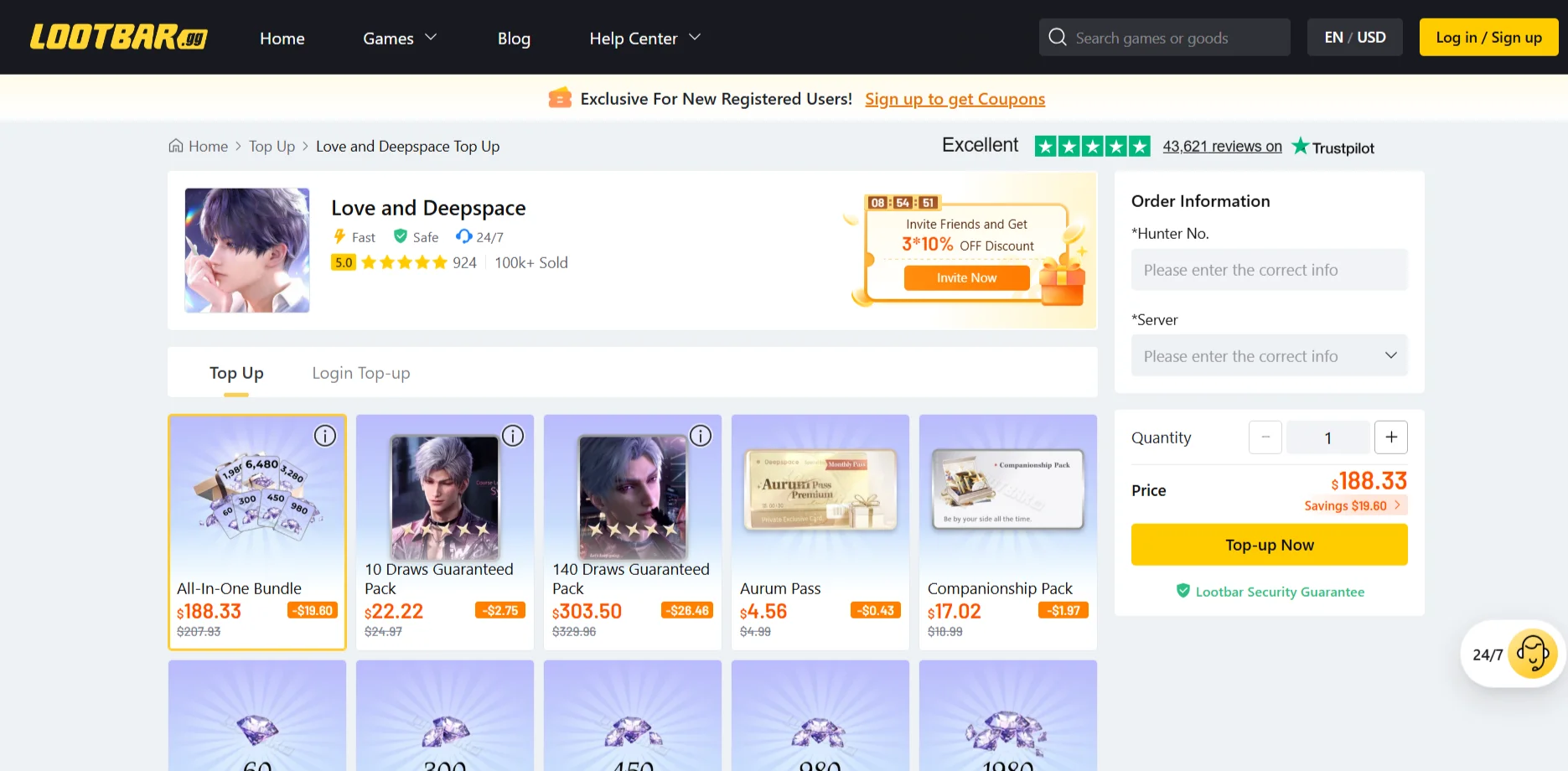Select the Aurum Pass product card
This screenshot has width=1568, height=771.
point(820,532)
